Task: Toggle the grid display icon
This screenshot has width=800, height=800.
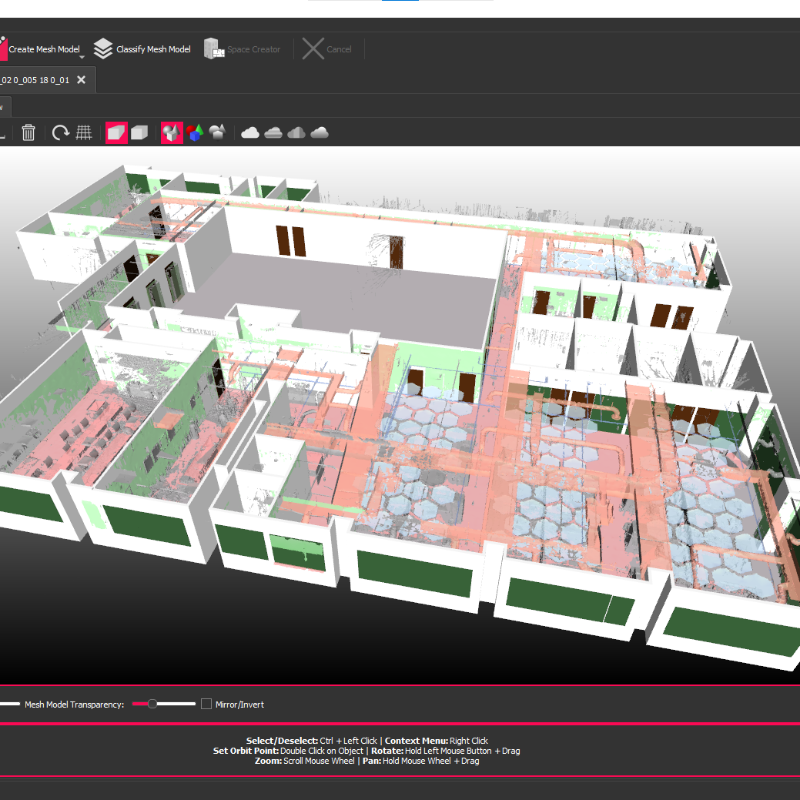Action: point(83,131)
